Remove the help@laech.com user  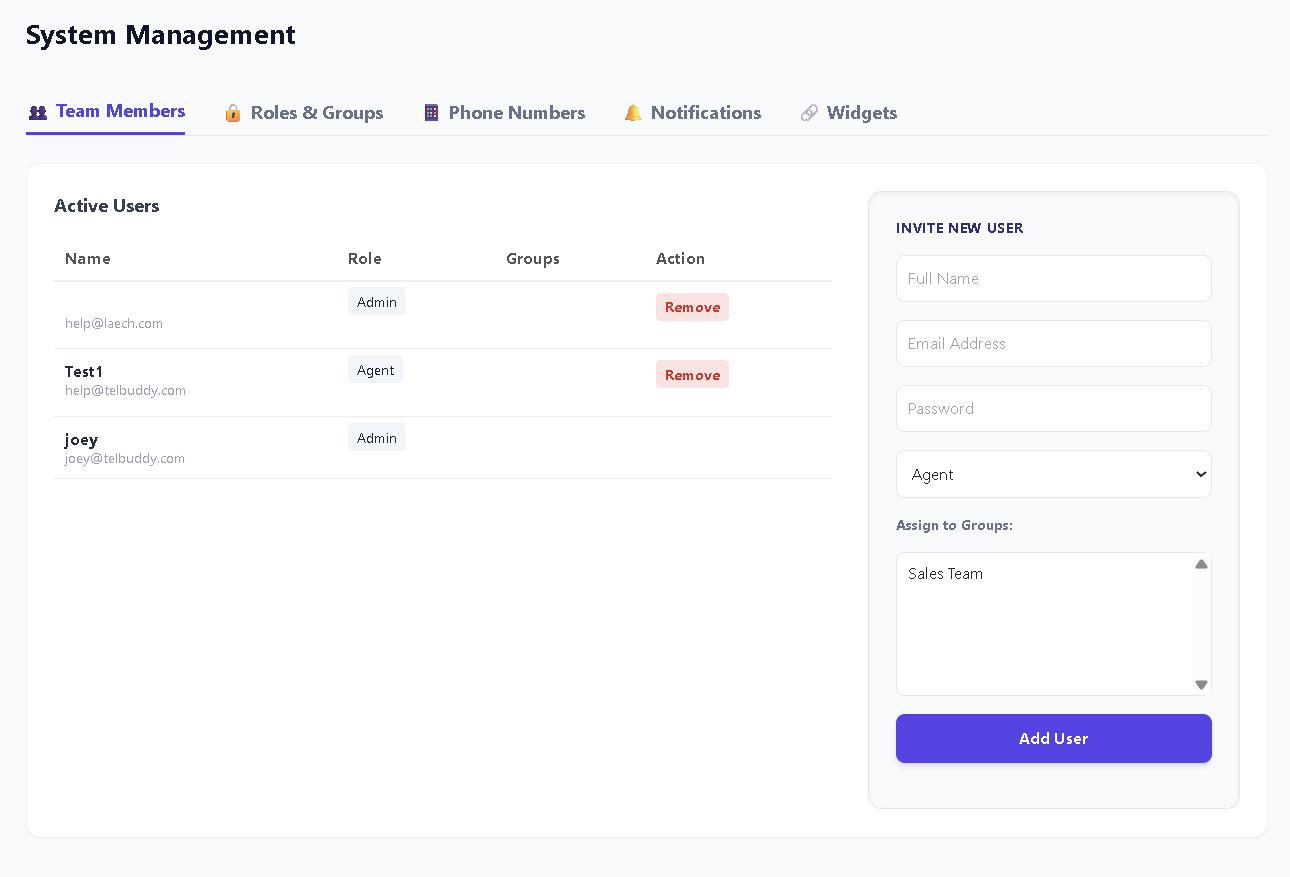click(692, 307)
